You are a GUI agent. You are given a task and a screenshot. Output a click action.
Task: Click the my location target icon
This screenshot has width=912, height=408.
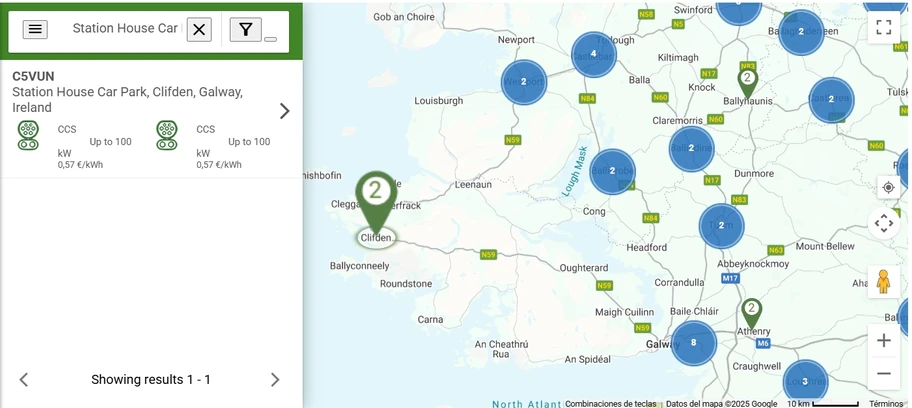click(887, 187)
